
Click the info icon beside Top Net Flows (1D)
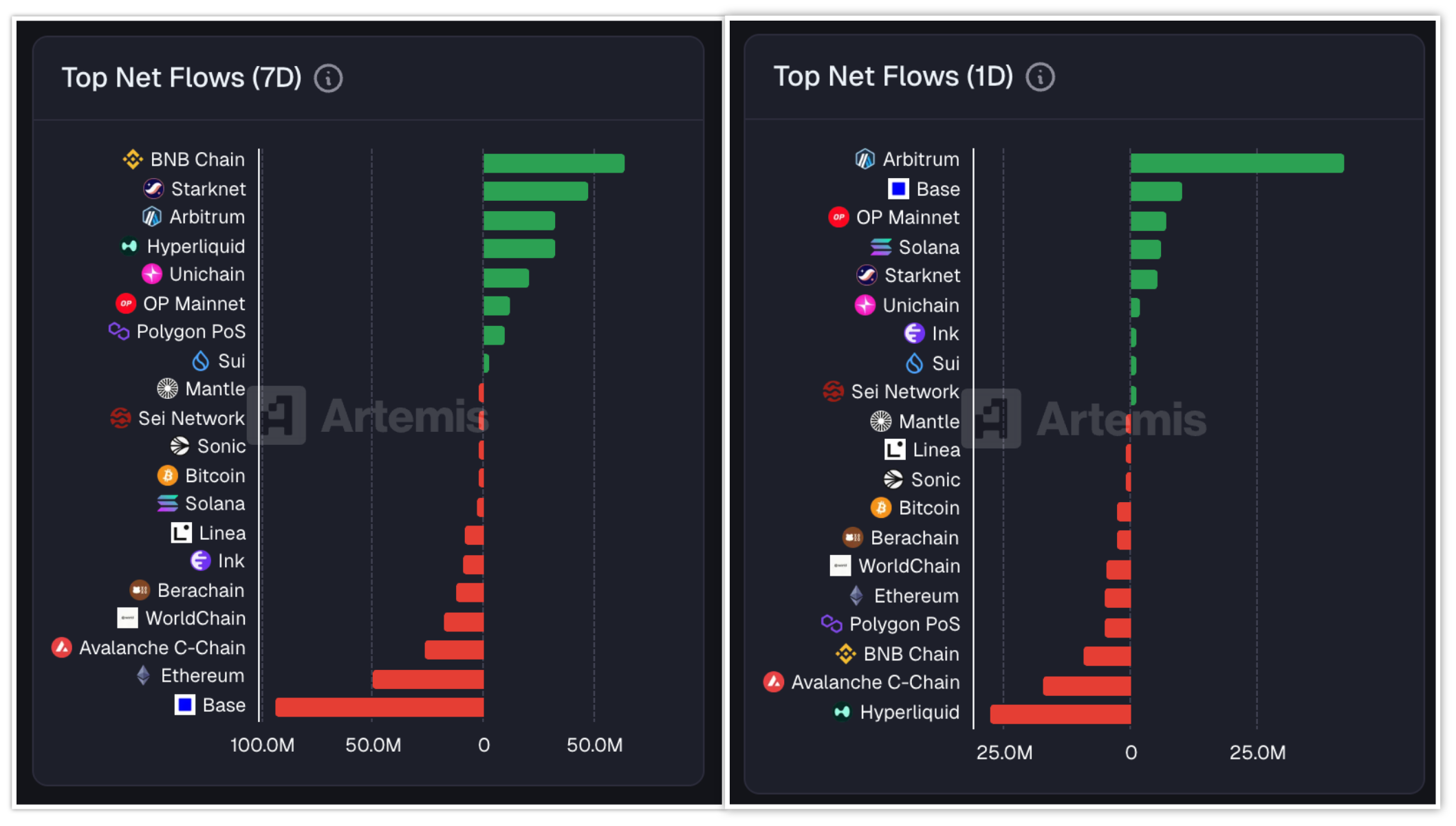click(1040, 77)
